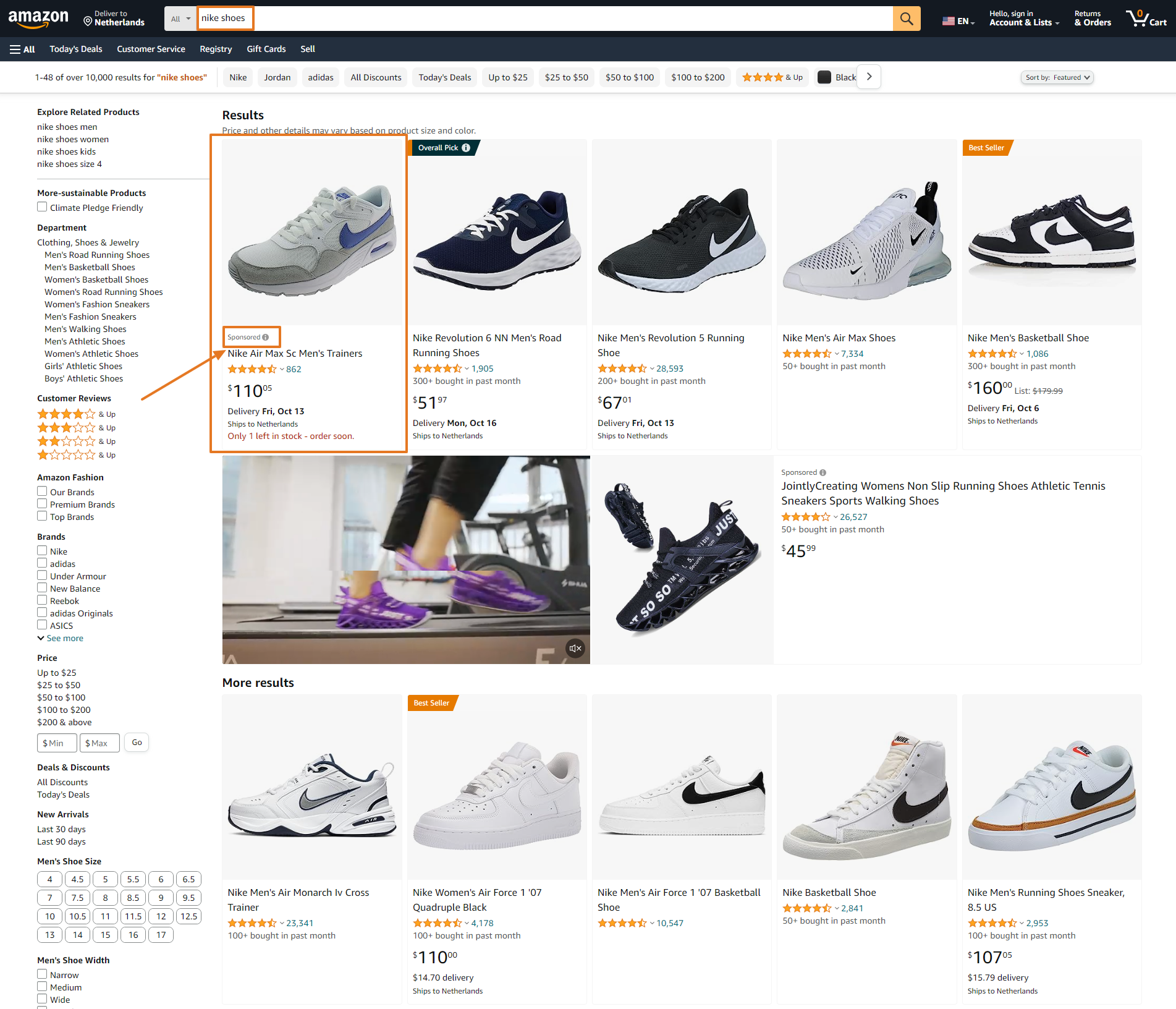Screen dimensions: 1176x1009
Task: Expand rating popover next to 28,593 reviews
Action: click(652, 369)
